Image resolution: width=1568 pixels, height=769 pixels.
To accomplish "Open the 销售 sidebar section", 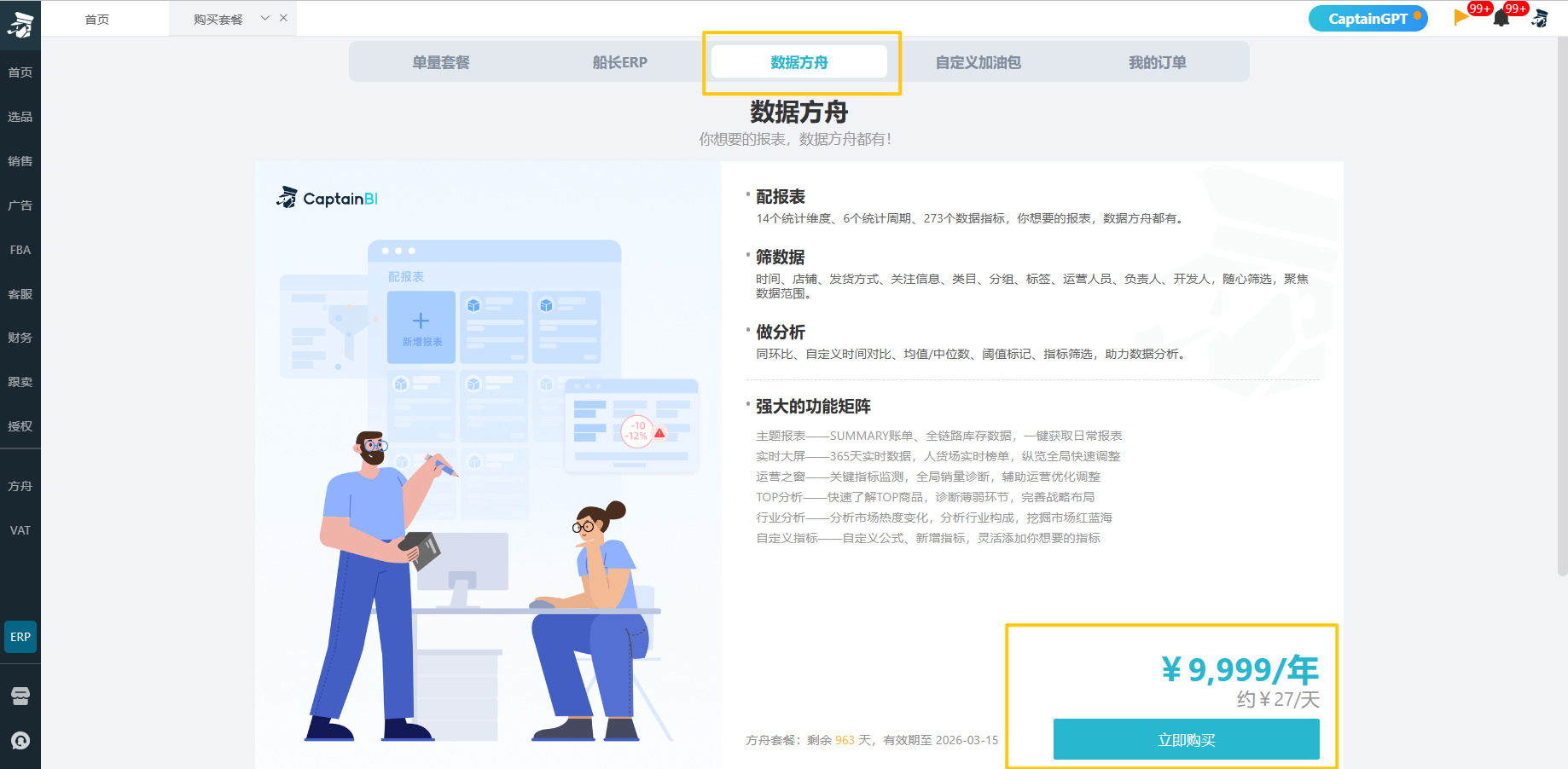I will pos(20,161).
